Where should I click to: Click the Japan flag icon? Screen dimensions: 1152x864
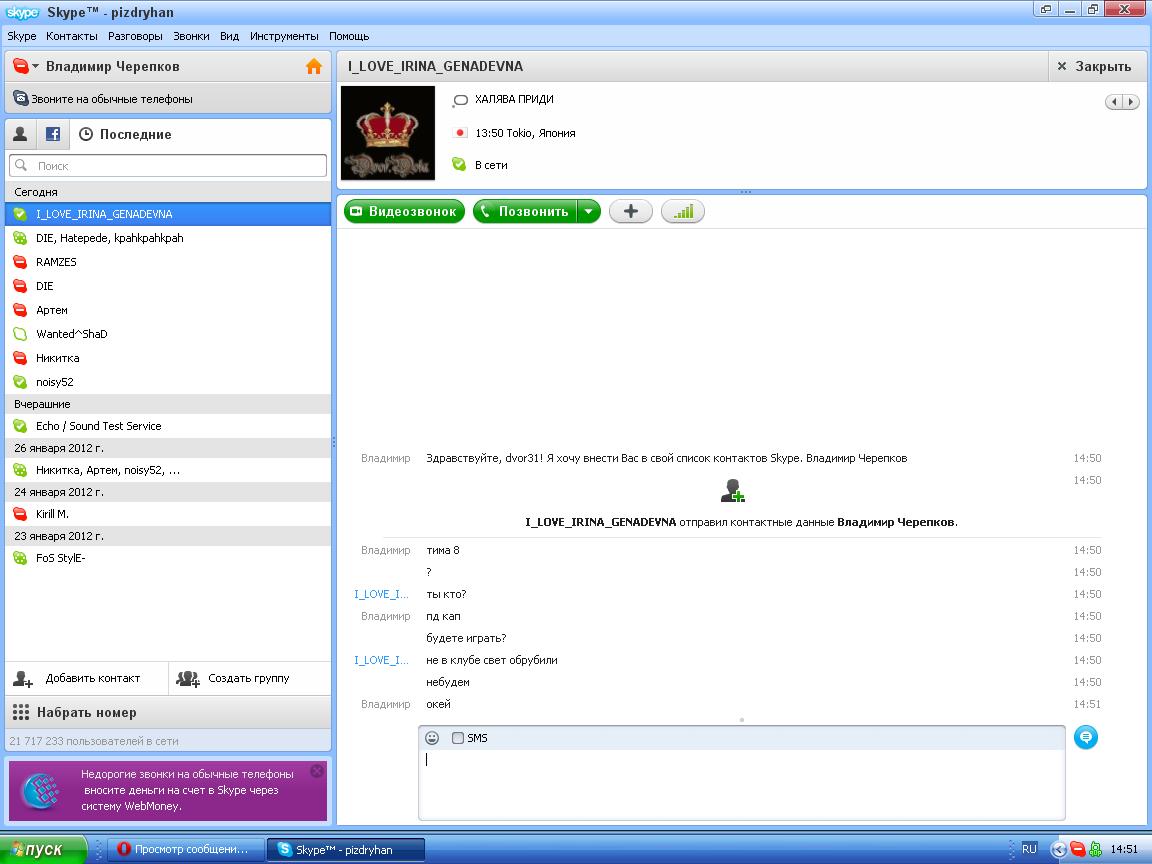(460, 133)
